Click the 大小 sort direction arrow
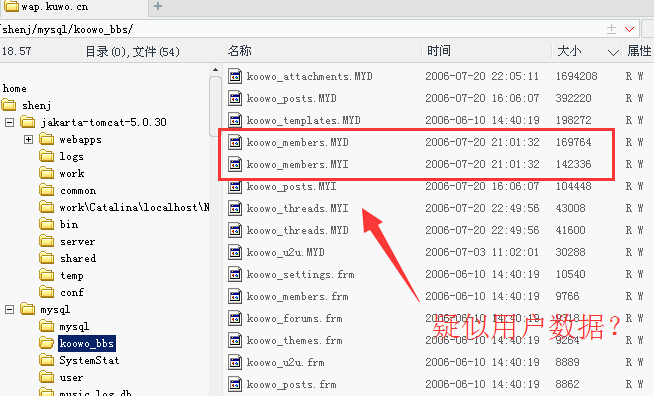The width and height of the screenshot is (654, 396). click(x=613, y=52)
